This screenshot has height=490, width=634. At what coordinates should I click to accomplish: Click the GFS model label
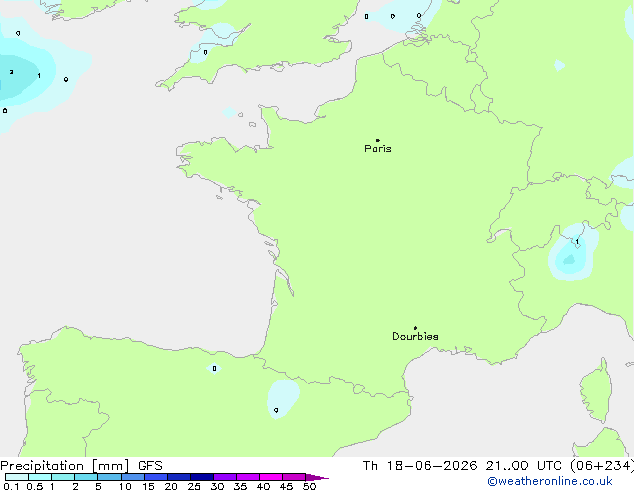coord(150,466)
